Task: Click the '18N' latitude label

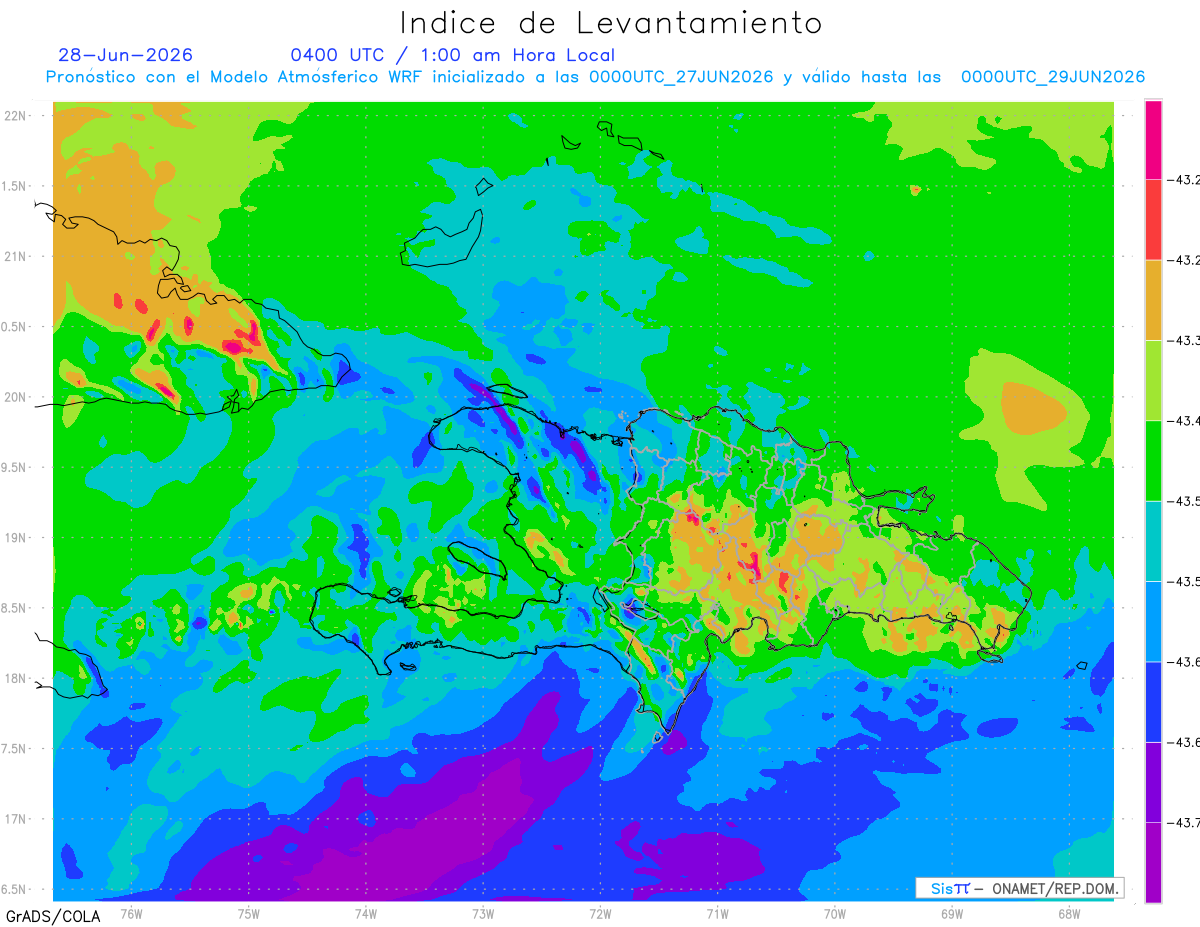Action: tap(17, 679)
